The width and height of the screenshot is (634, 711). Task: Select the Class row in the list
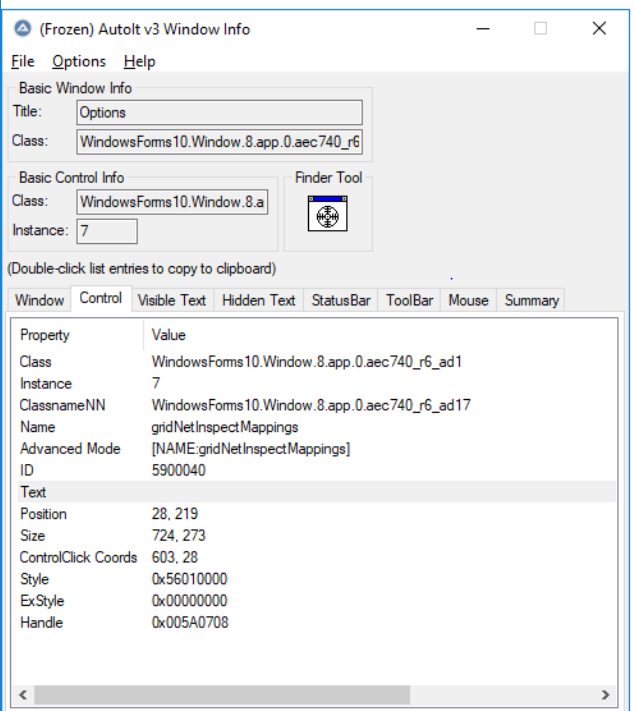pos(316,362)
